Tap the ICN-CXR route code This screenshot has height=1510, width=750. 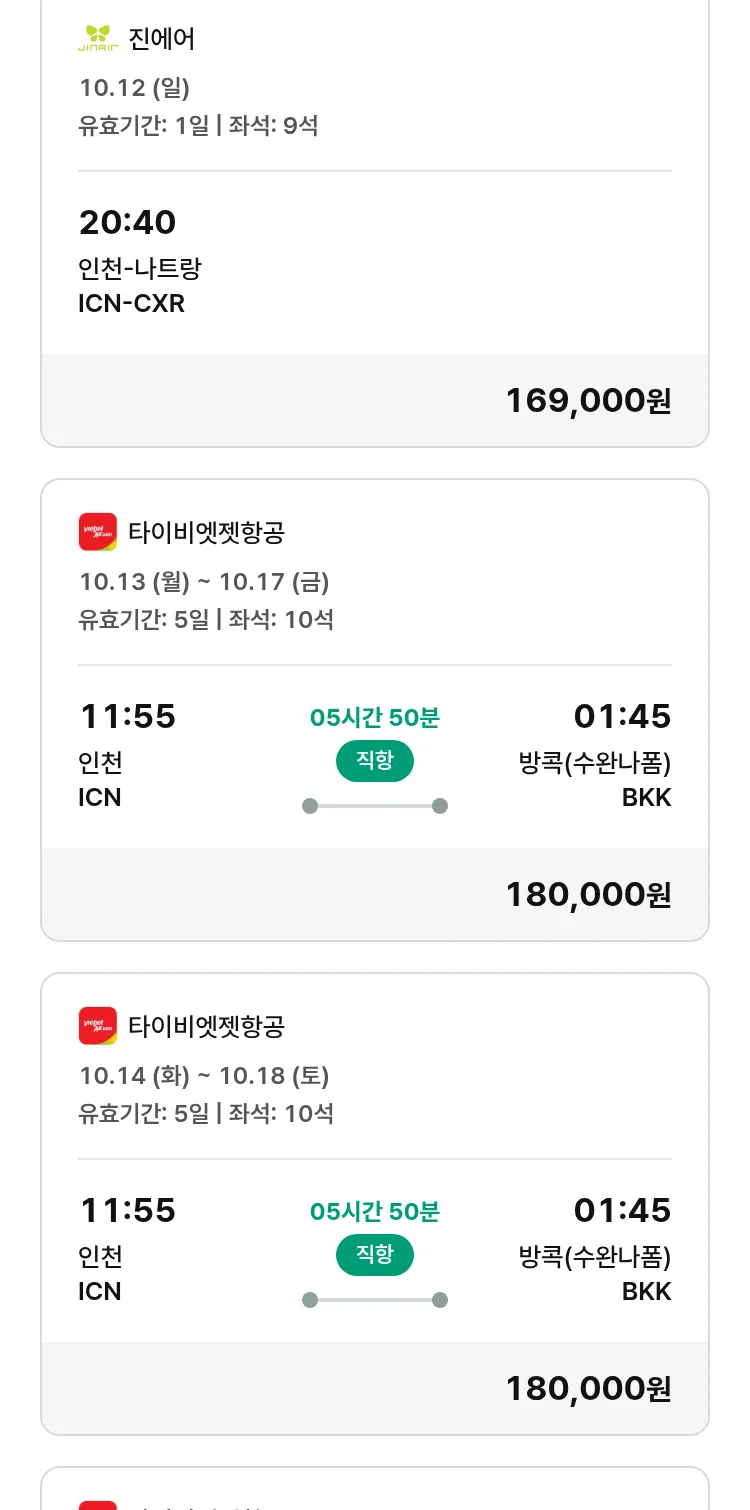[x=131, y=303]
